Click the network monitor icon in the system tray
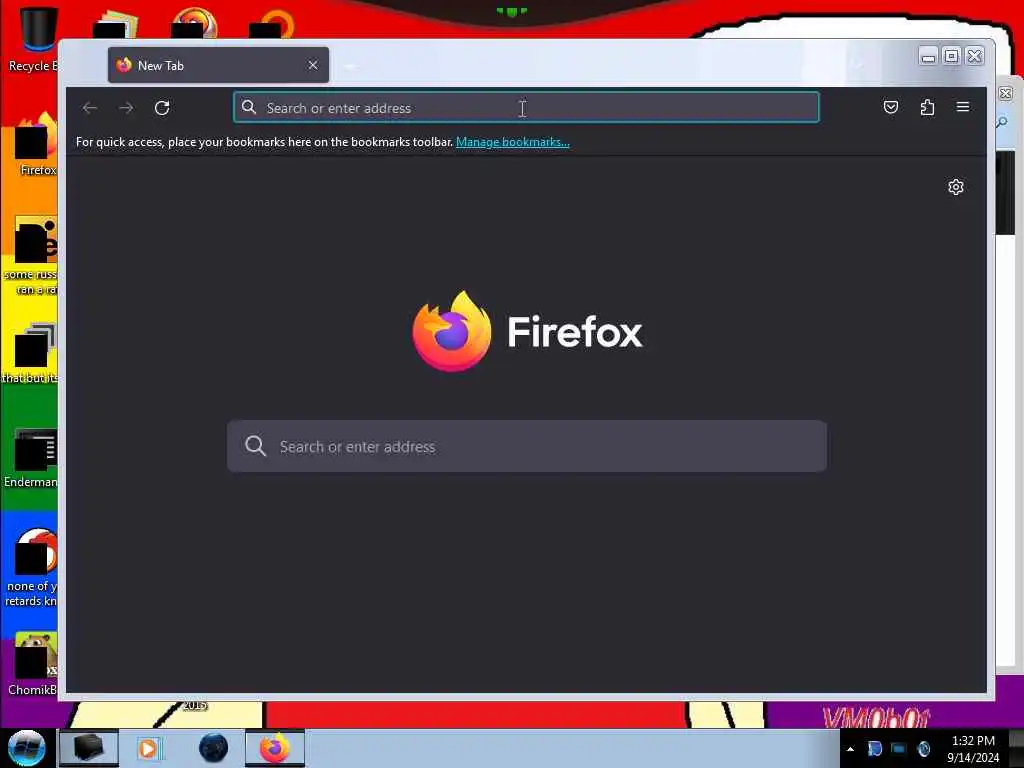This screenshot has height=768, width=1024. 899,748
